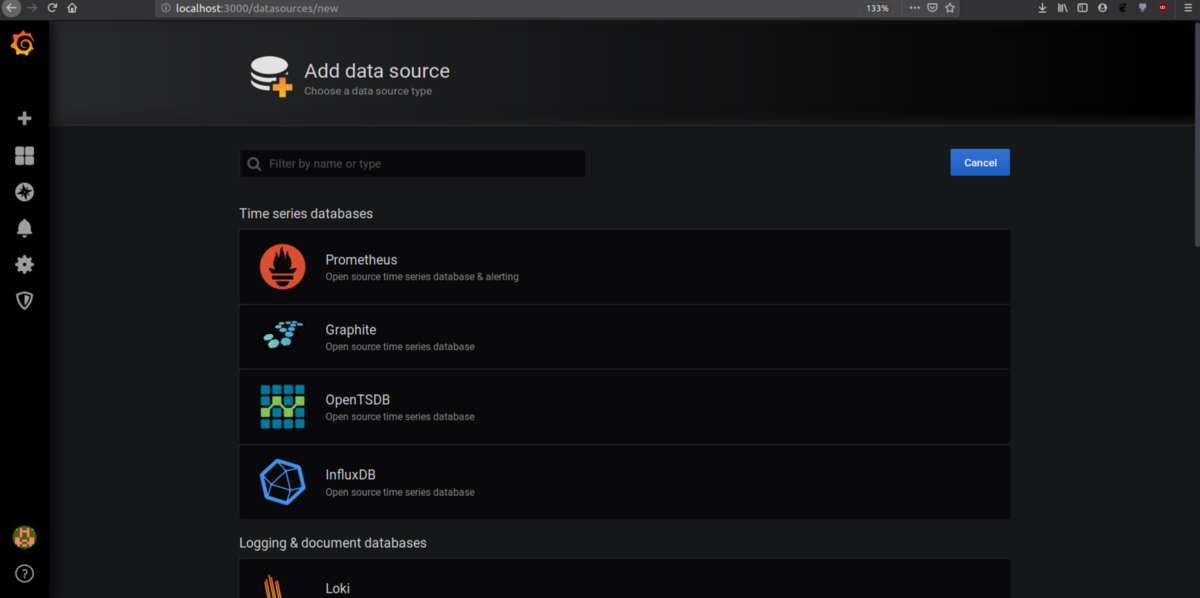Click the Prometheus flame logo
The width and height of the screenshot is (1200, 598).
[x=283, y=267]
